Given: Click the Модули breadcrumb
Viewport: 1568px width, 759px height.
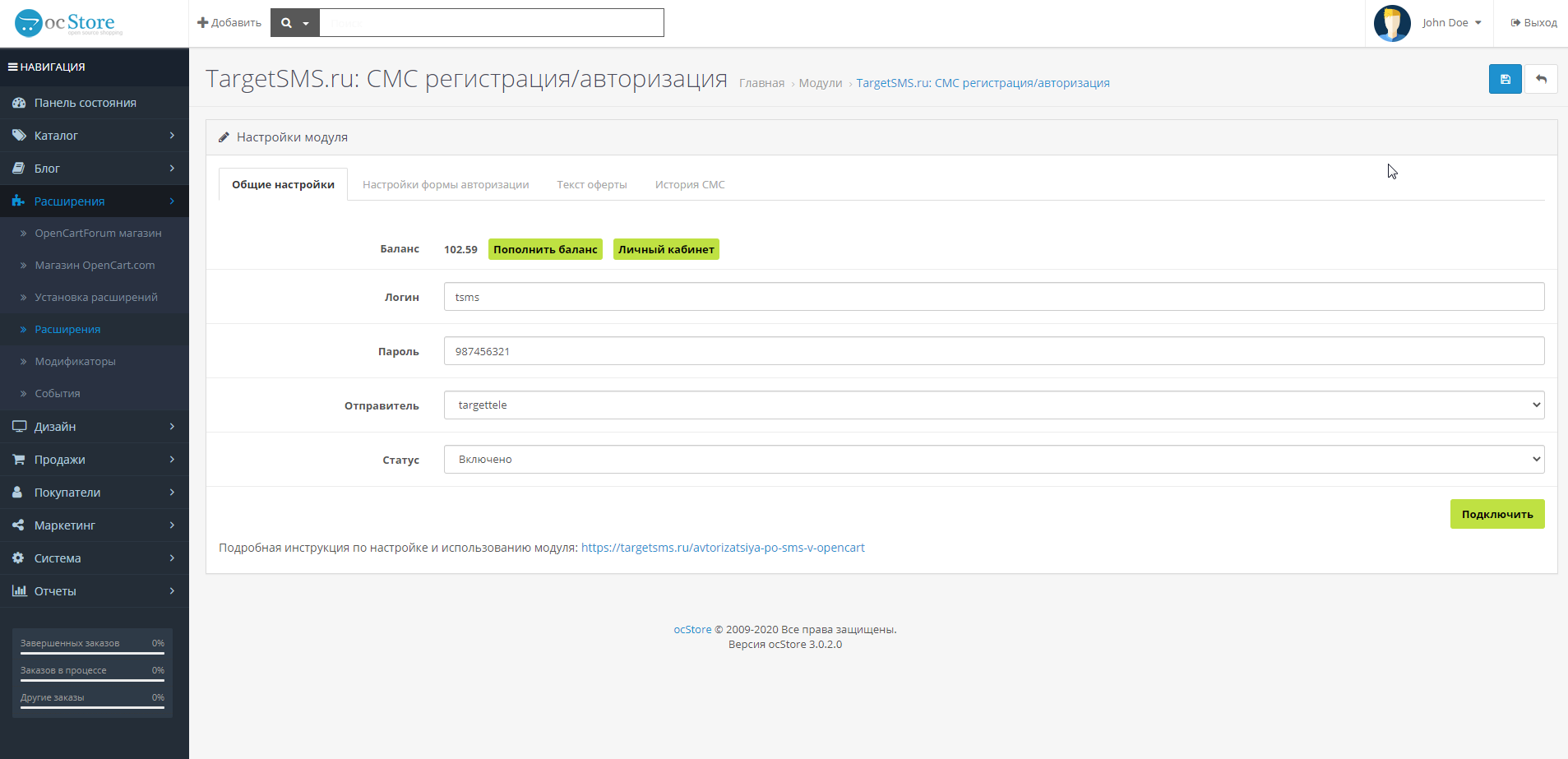Looking at the screenshot, I should pos(821,83).
